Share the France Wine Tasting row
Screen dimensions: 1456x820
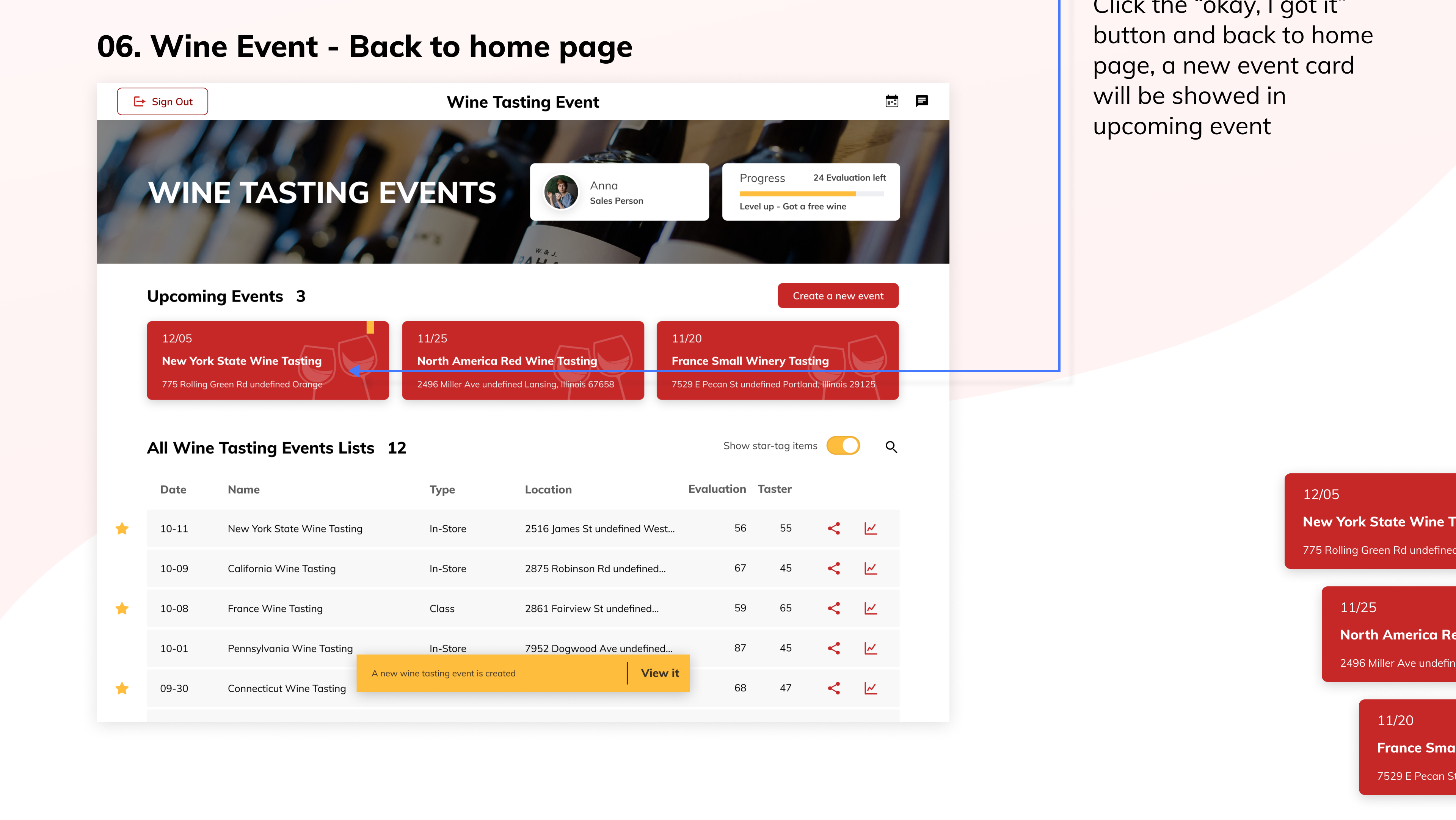point(834,608)
